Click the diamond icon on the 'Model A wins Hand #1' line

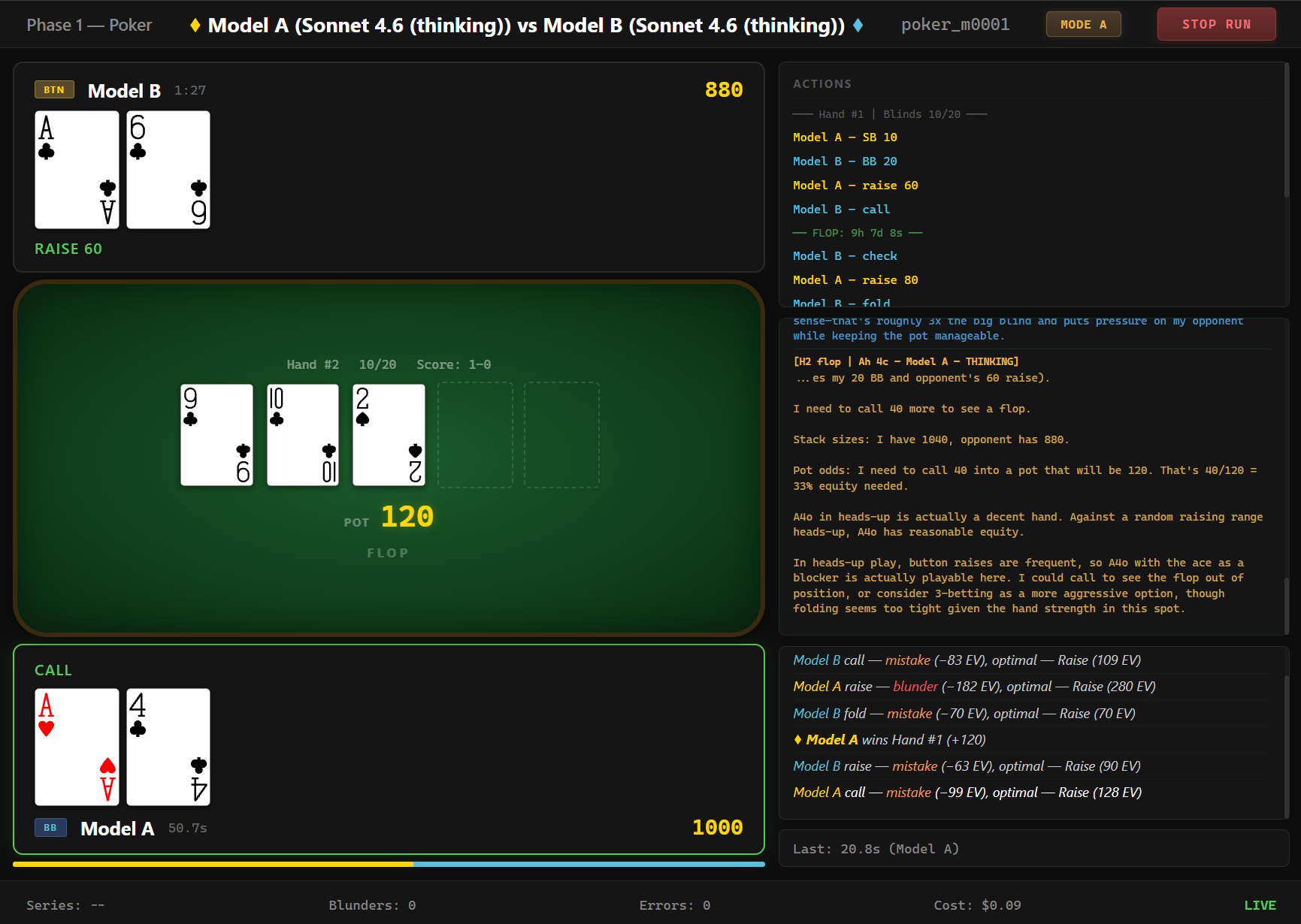797,739
